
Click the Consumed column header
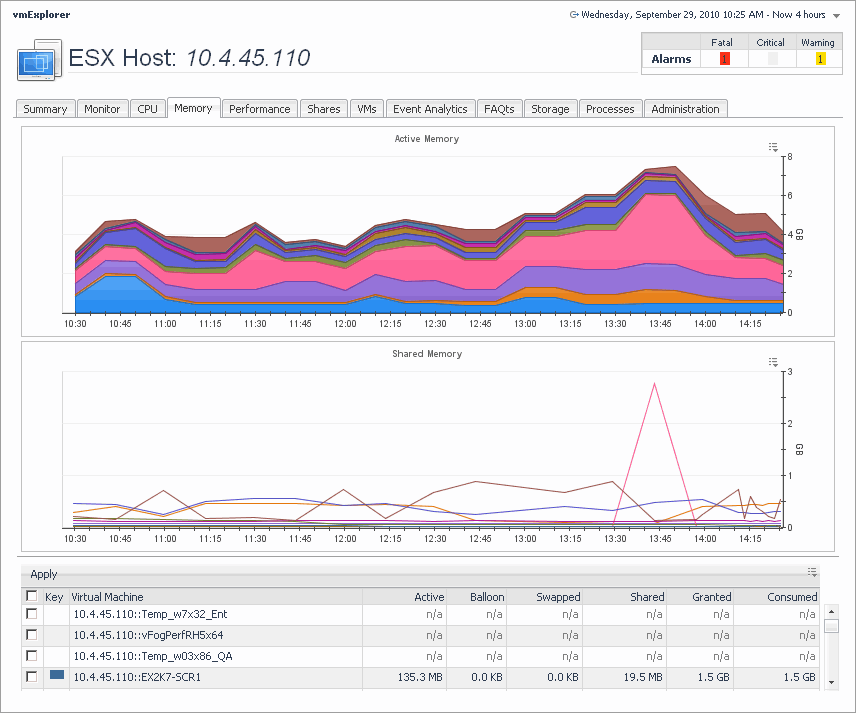pyautogui.click(x=794, y=597)
